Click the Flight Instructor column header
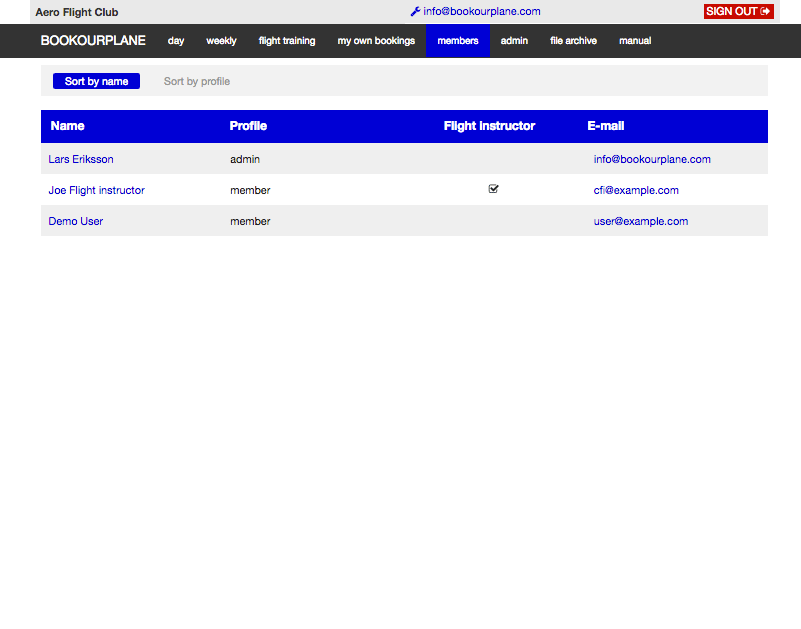 click(489, 126)
